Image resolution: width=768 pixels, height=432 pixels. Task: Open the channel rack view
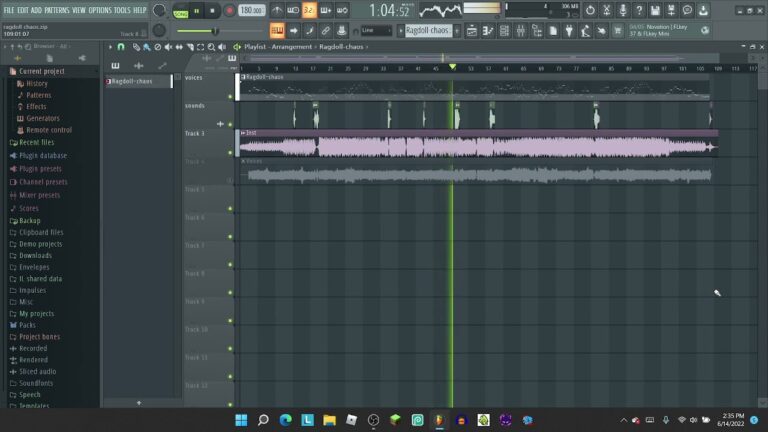click(504, 31)
